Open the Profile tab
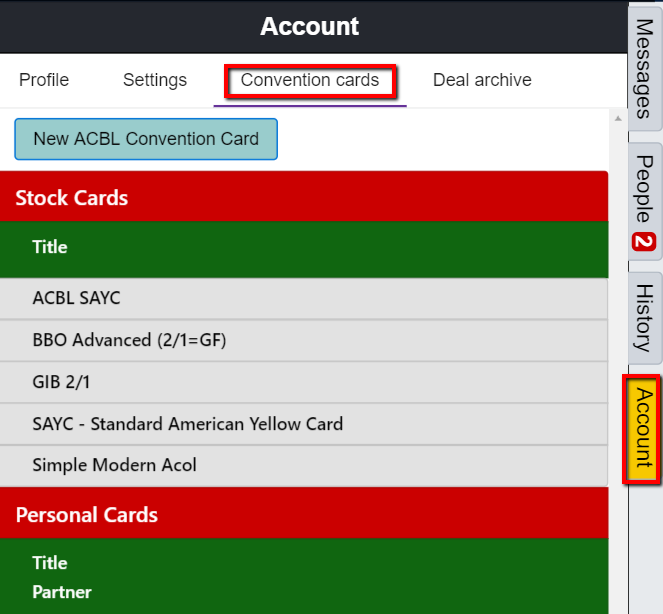Screen dimensions: 663x614 (44, 80)
